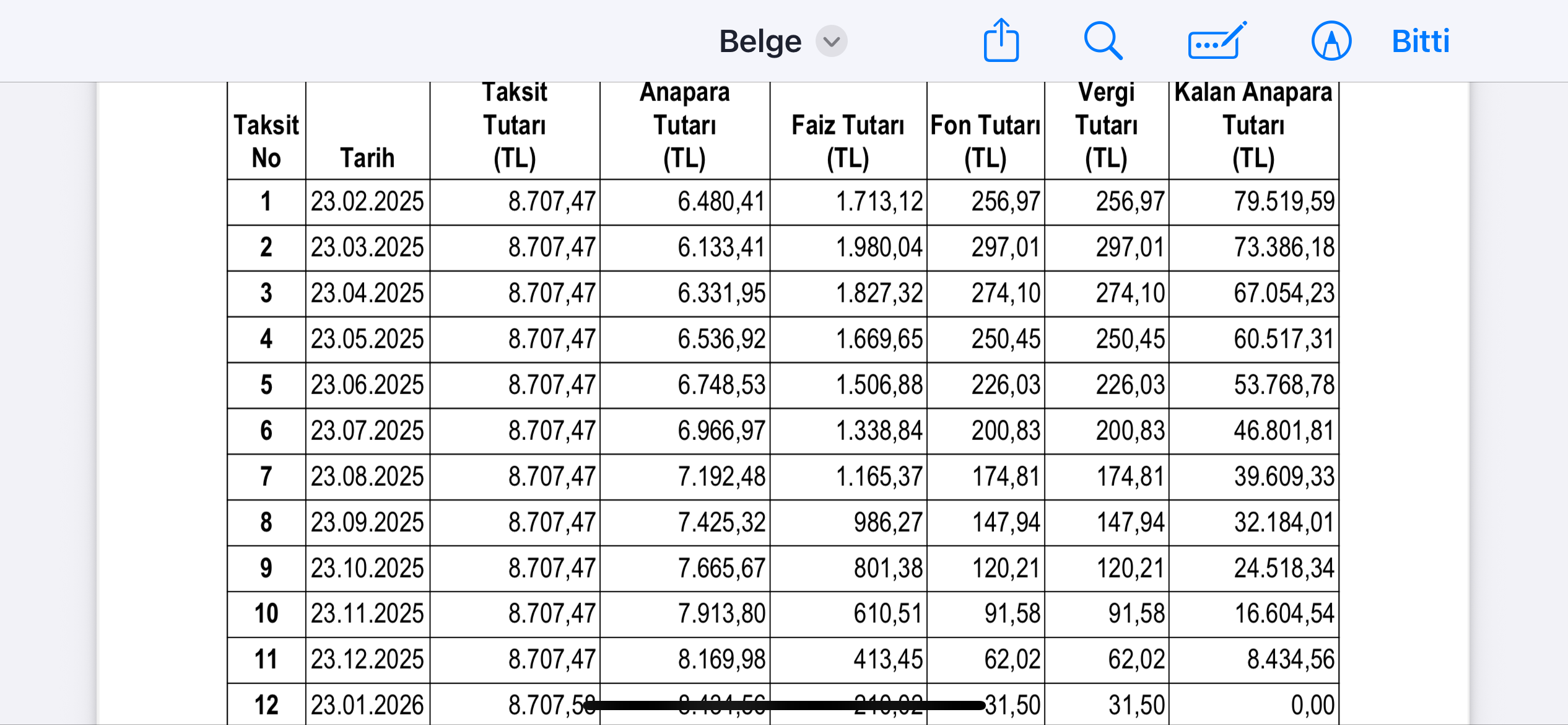Click the 24.518,34 remaining principal cell
1568x725 pixels.
(x=1284, y=568)
